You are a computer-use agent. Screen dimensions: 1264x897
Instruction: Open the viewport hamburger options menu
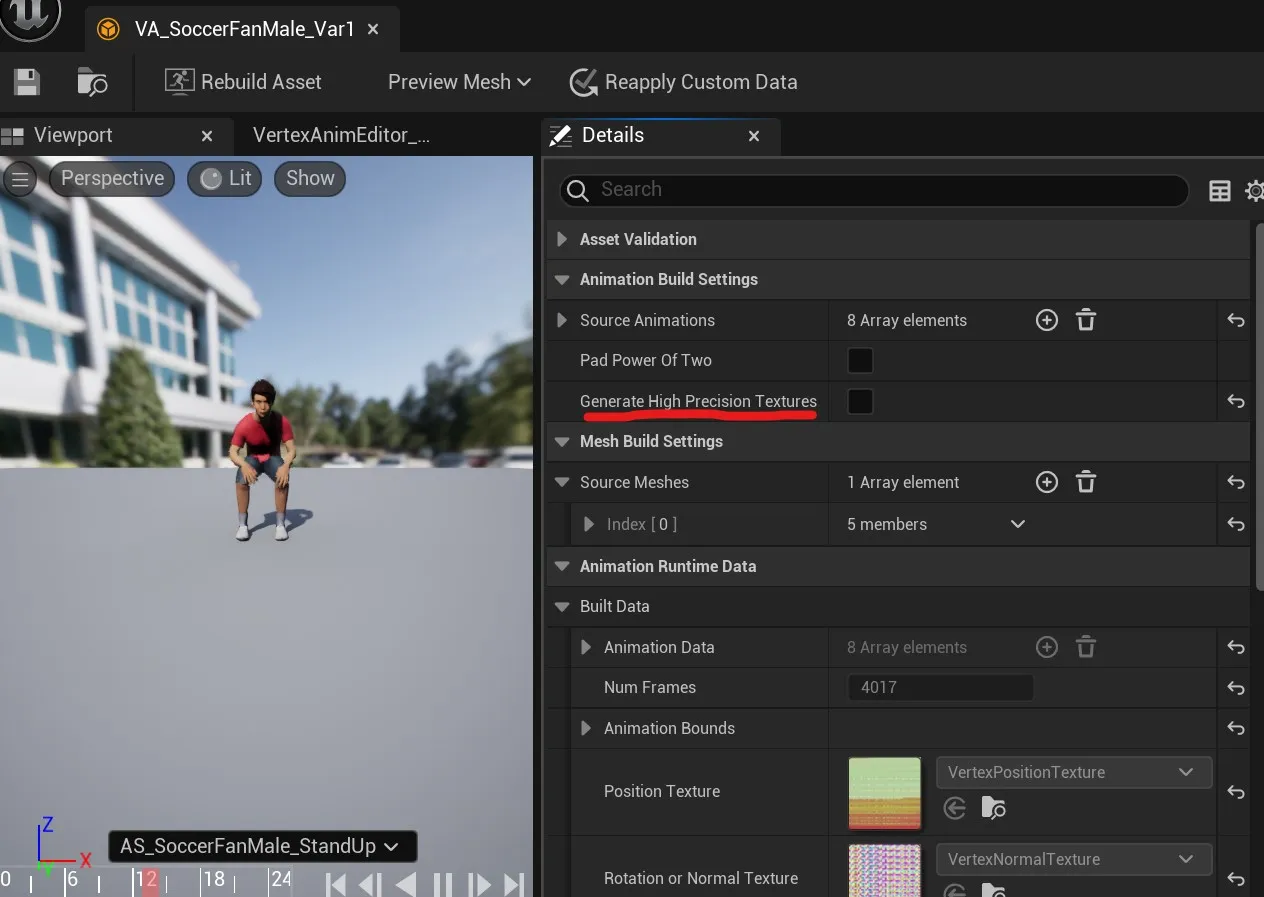pyautogui.click(x=20, y=179)
